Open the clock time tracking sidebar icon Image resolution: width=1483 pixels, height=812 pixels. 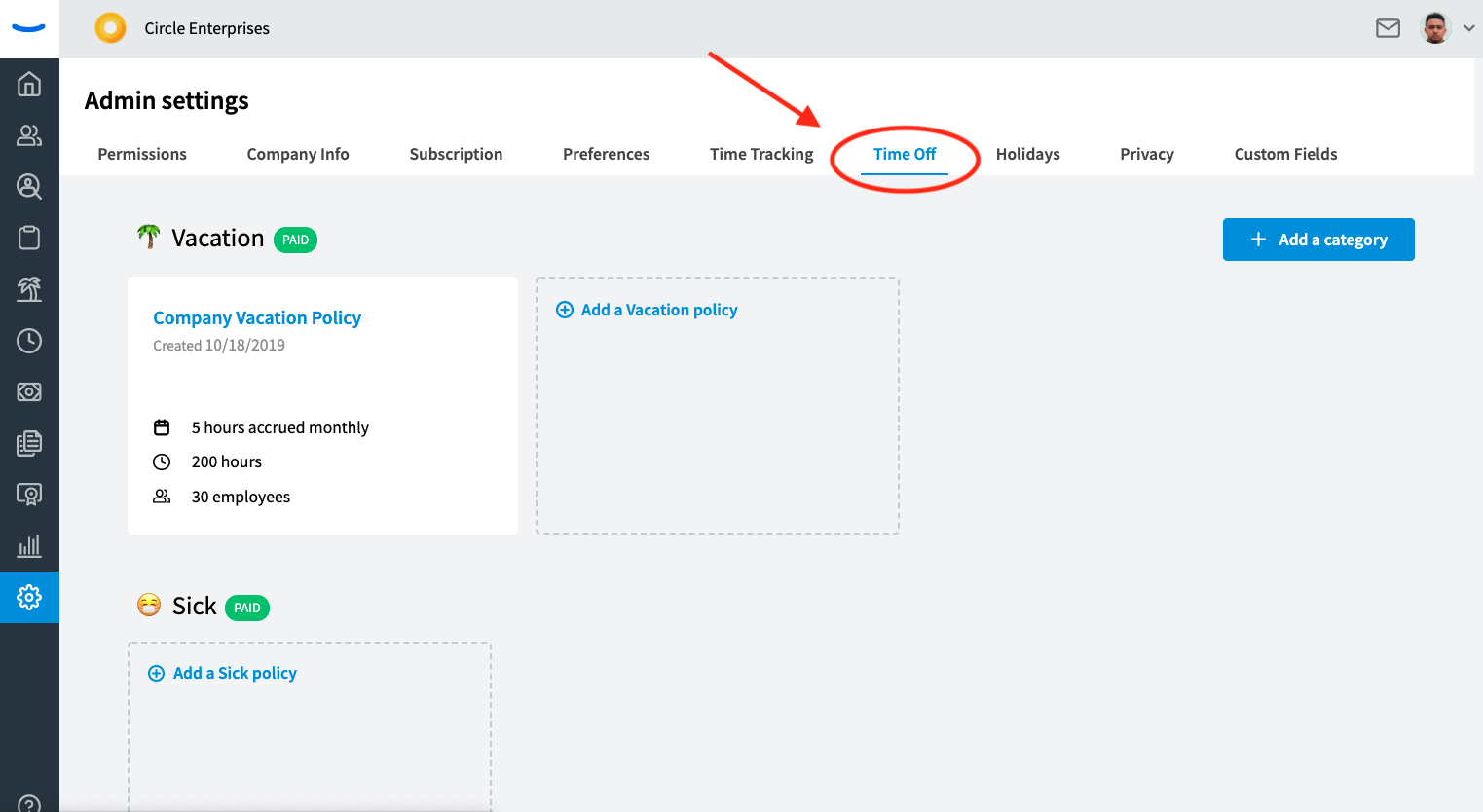[x=29, y=341]
